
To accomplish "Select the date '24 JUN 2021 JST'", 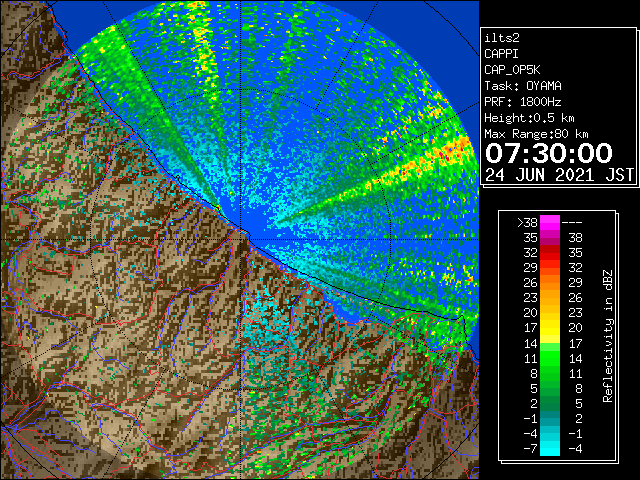I will [x=559, y=175].
